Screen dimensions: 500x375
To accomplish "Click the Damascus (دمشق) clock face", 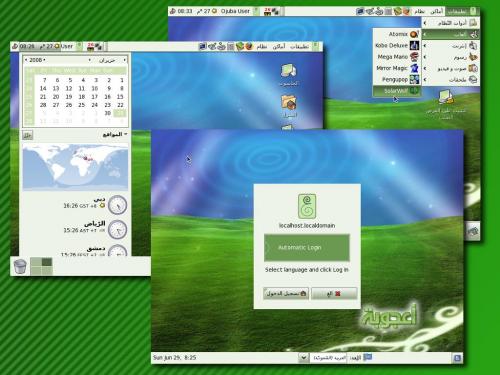I will [118, 251].
